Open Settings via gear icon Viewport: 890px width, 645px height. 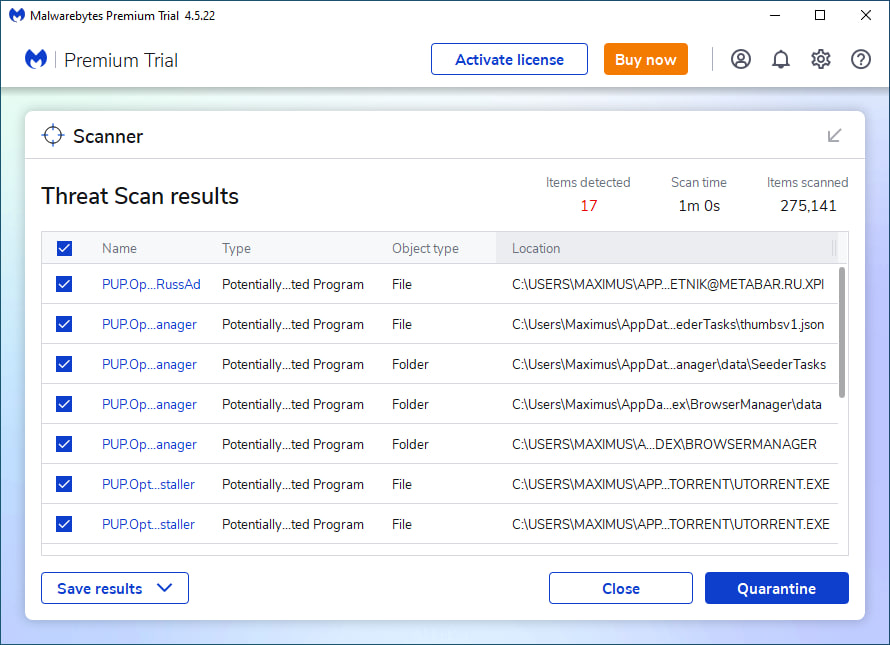pyautogui.click(x=821, y=59)
